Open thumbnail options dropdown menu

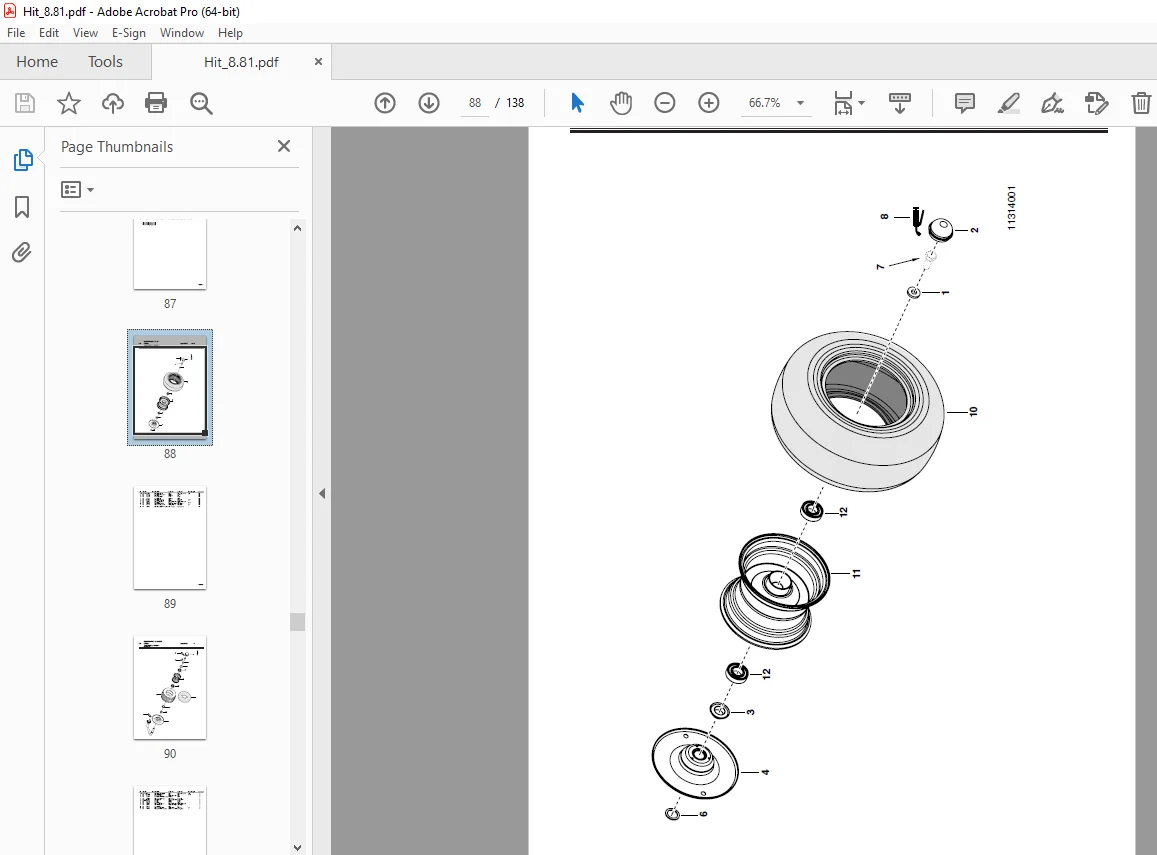(77, 190)
